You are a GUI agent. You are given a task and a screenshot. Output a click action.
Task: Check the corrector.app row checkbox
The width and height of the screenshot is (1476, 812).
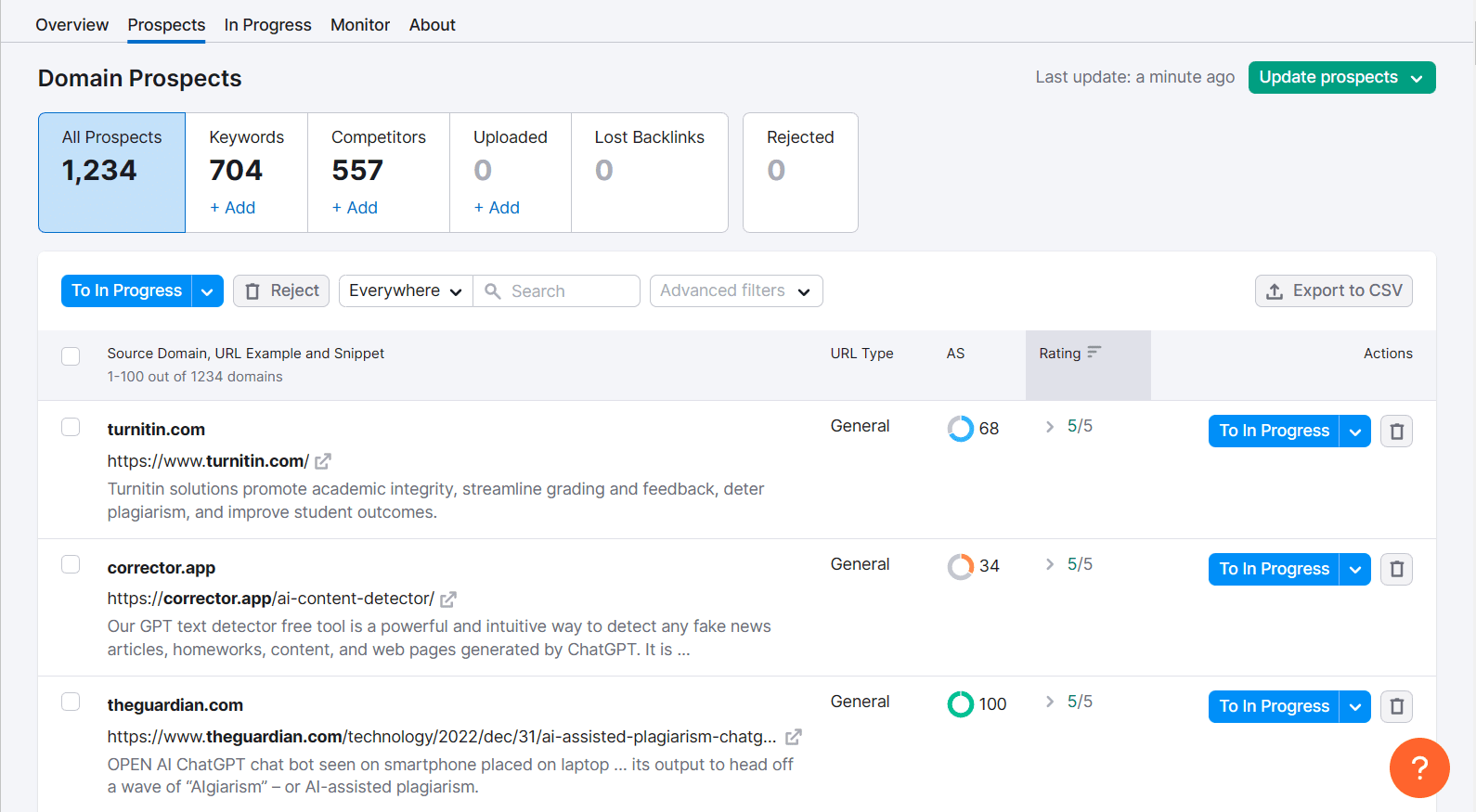pyautogui.click(x=71, y=564)
